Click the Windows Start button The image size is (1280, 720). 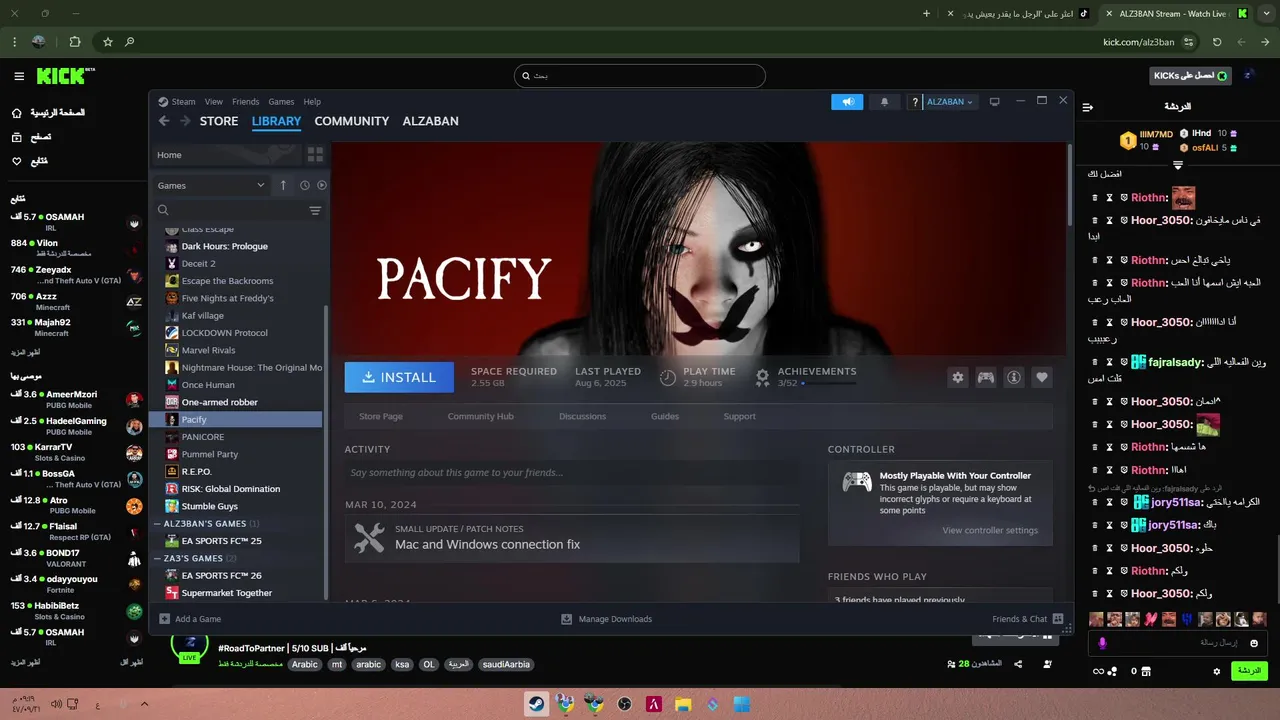pos(741,704)
